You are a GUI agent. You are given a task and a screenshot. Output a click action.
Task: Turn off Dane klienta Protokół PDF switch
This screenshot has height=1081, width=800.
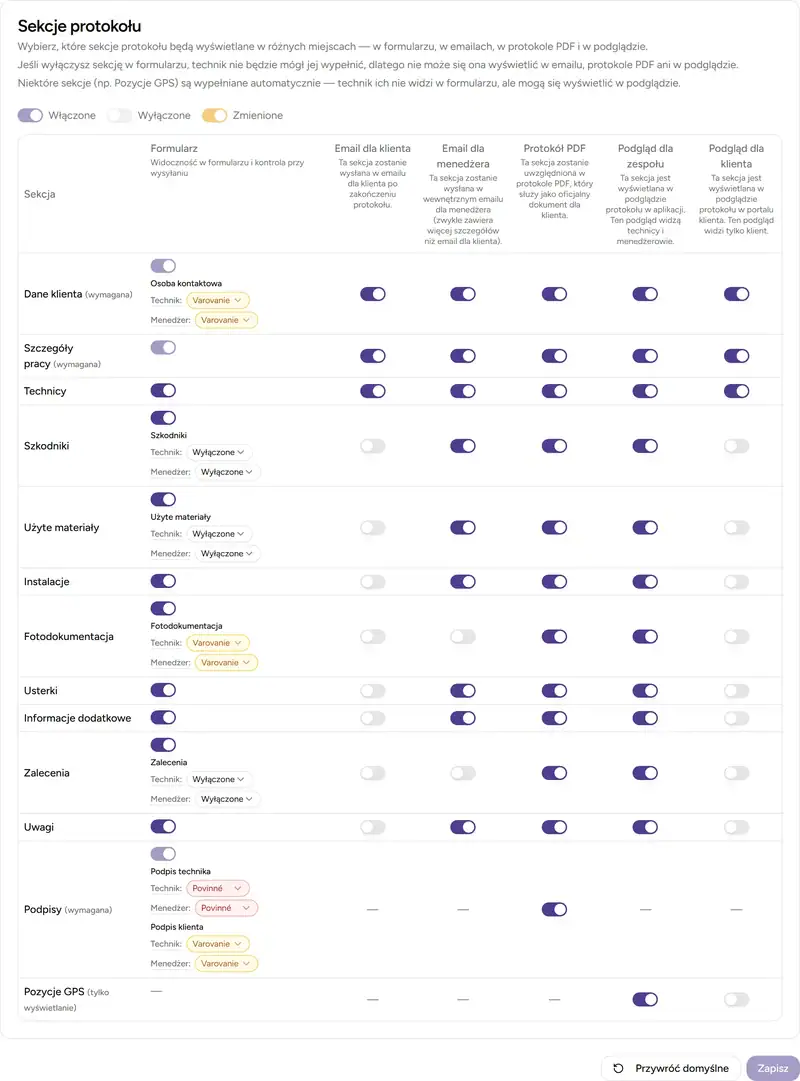click(554, 294)
